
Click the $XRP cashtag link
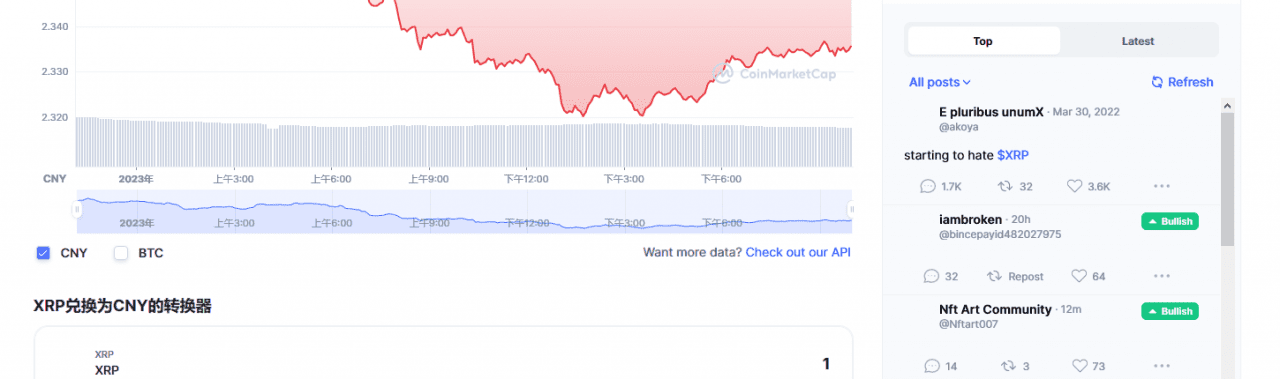point(1013,155)
